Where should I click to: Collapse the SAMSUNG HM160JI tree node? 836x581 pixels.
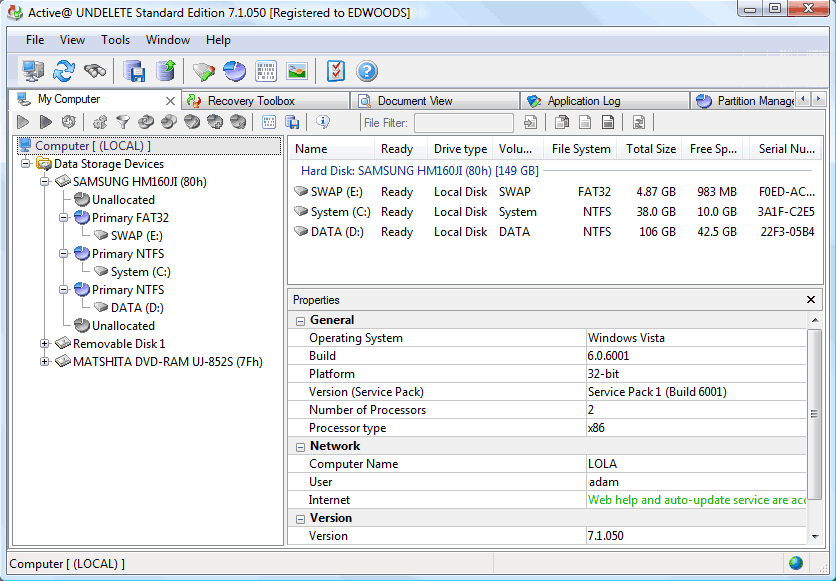(x=45, y=182)
